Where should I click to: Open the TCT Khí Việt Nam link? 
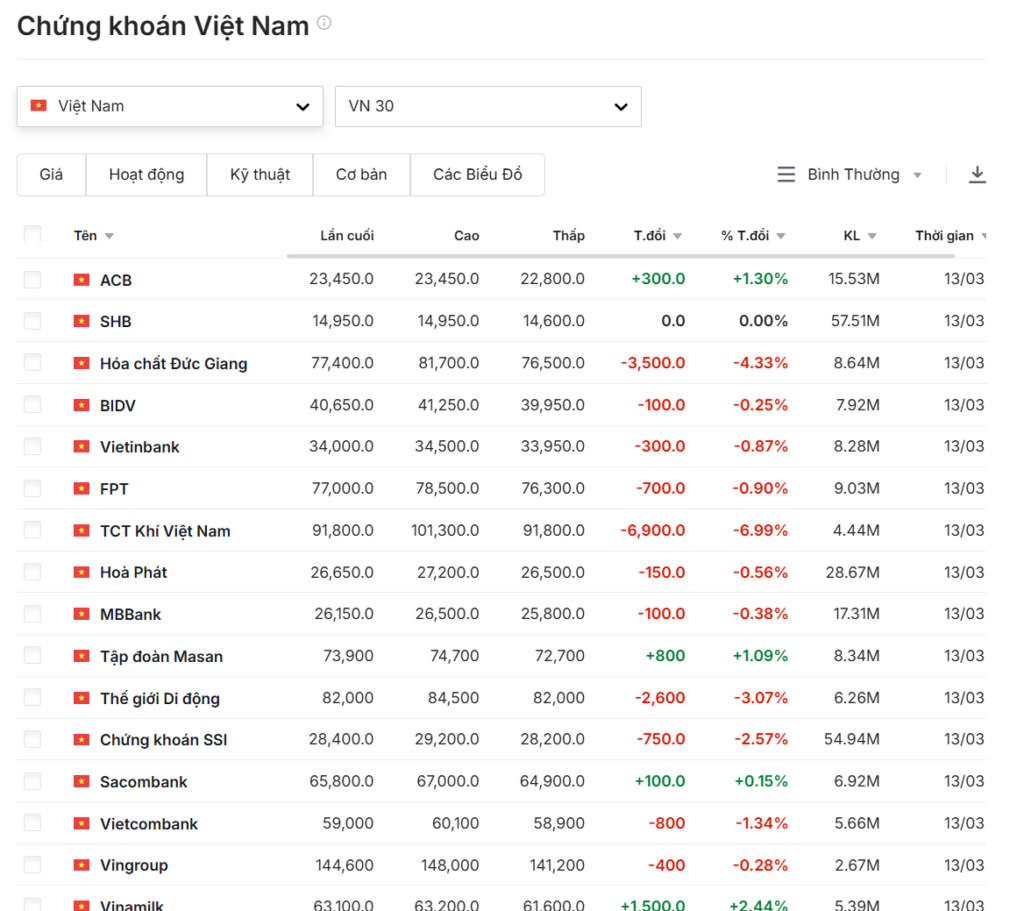165,531
